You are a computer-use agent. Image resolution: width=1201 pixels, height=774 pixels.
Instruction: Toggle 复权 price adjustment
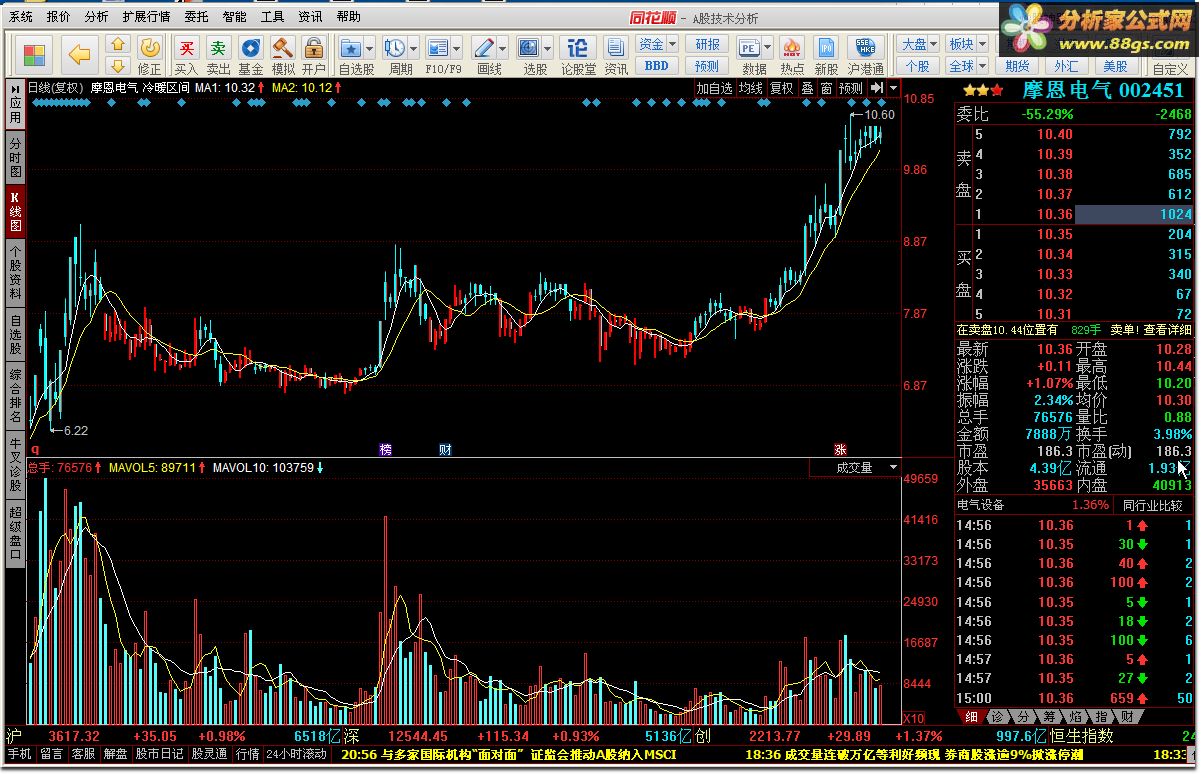[x=782, y=88]
